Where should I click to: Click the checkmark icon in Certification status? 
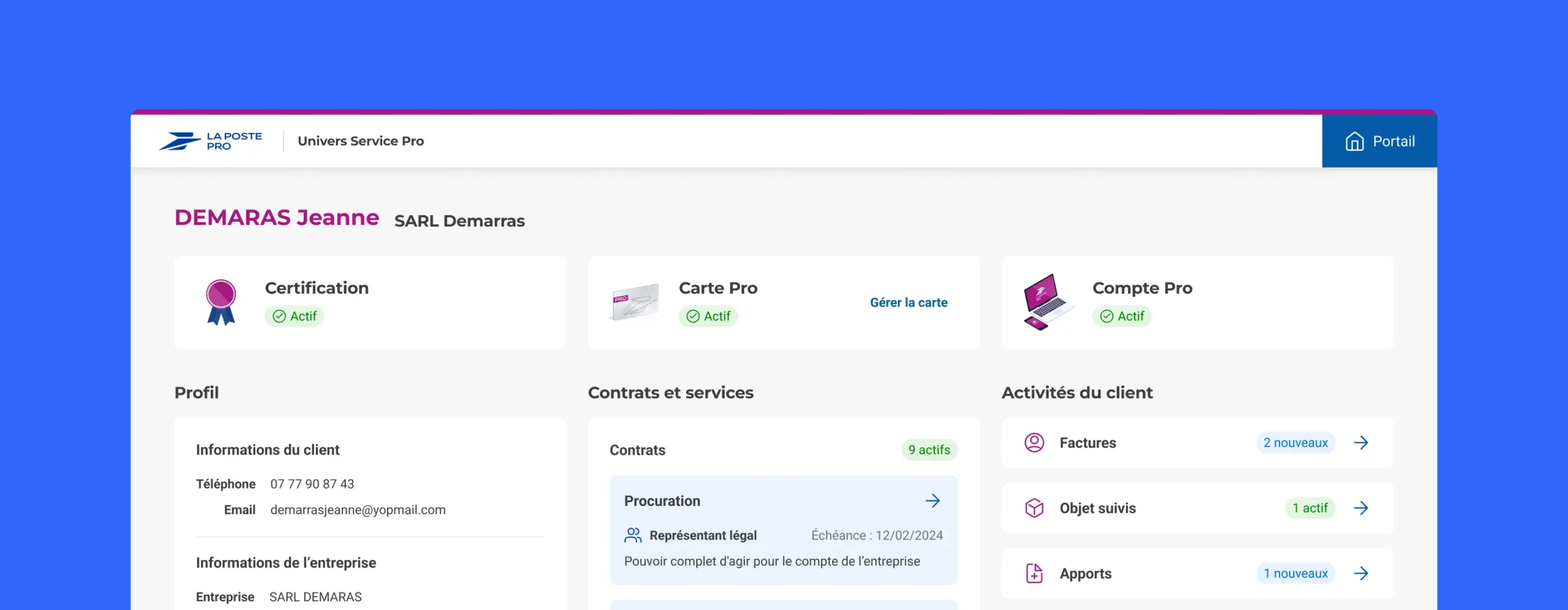click(279, 316)
